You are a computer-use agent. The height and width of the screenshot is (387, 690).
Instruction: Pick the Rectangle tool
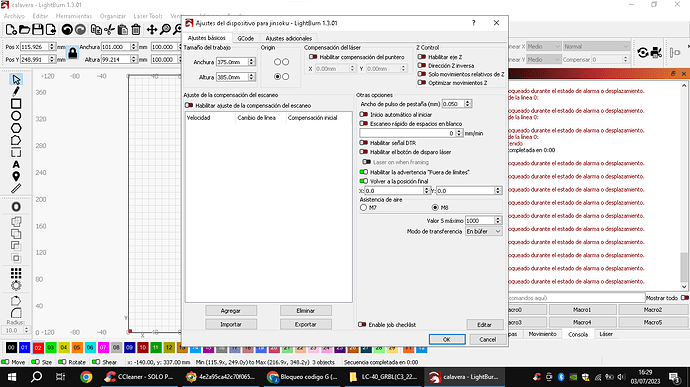(x=16, y=104)
